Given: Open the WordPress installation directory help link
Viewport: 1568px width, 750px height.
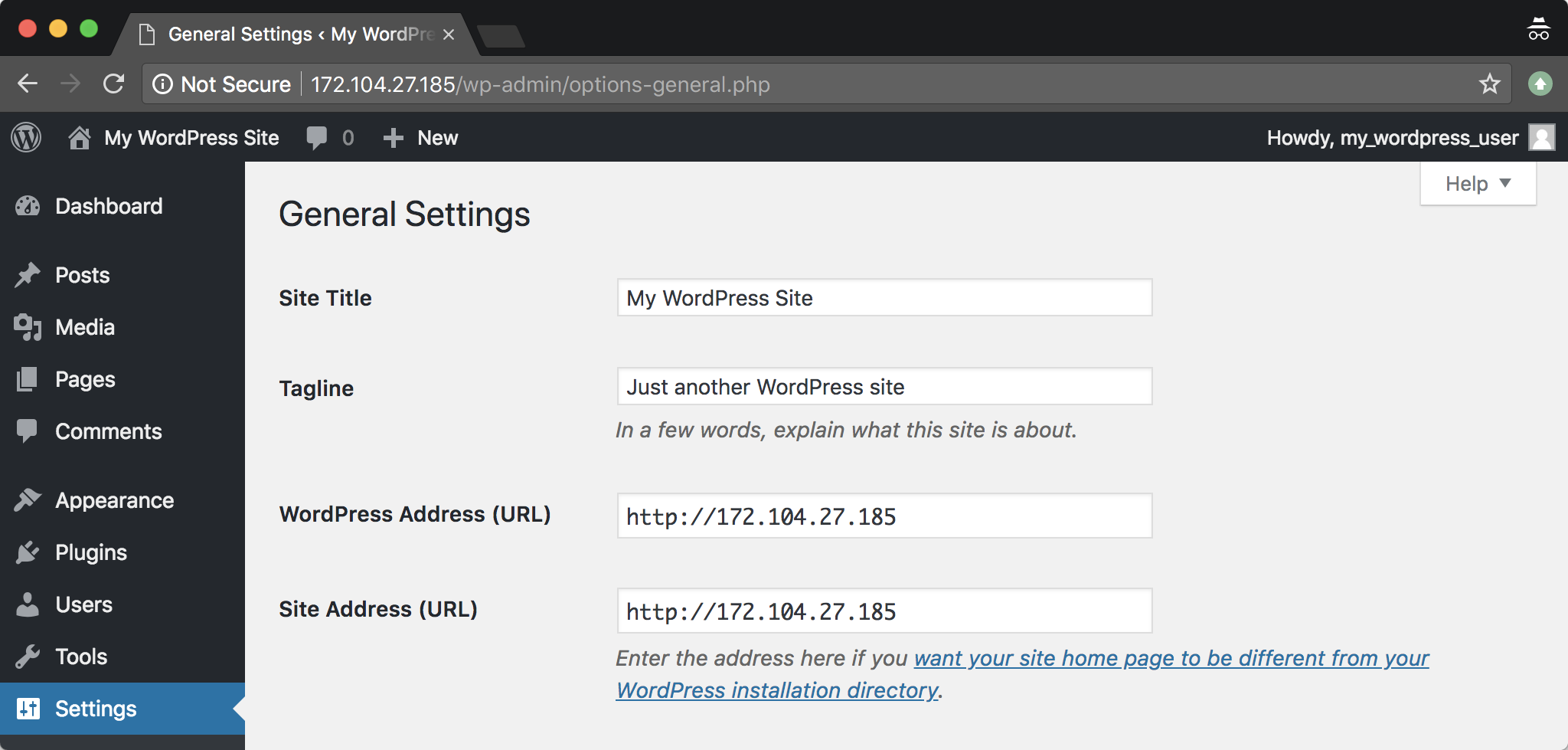Looking at the screenshot, I should [x=776, y=689].
